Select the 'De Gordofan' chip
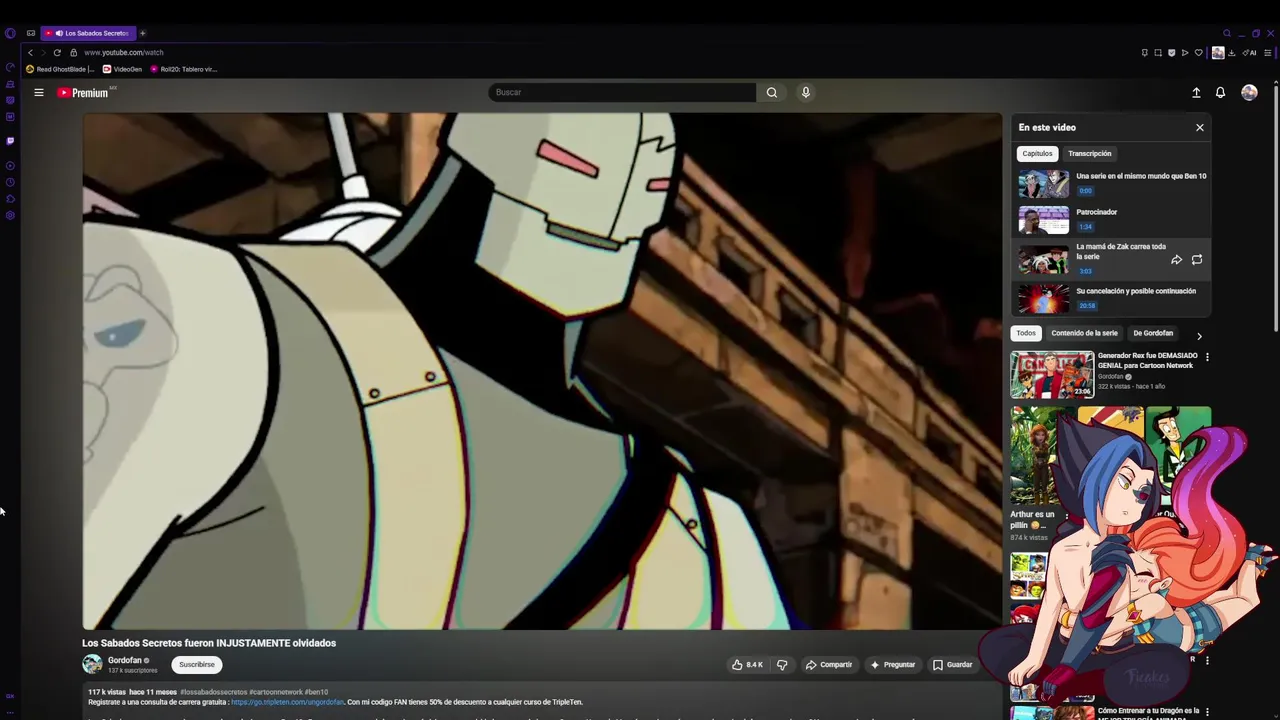Viewport: 1280px width, 720px height. pos(1153,333)
